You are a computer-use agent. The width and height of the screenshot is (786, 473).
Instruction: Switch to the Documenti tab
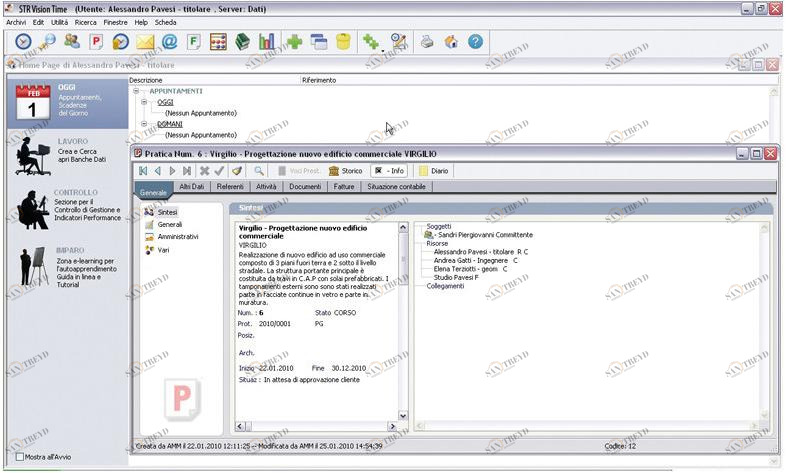(305, 186)
